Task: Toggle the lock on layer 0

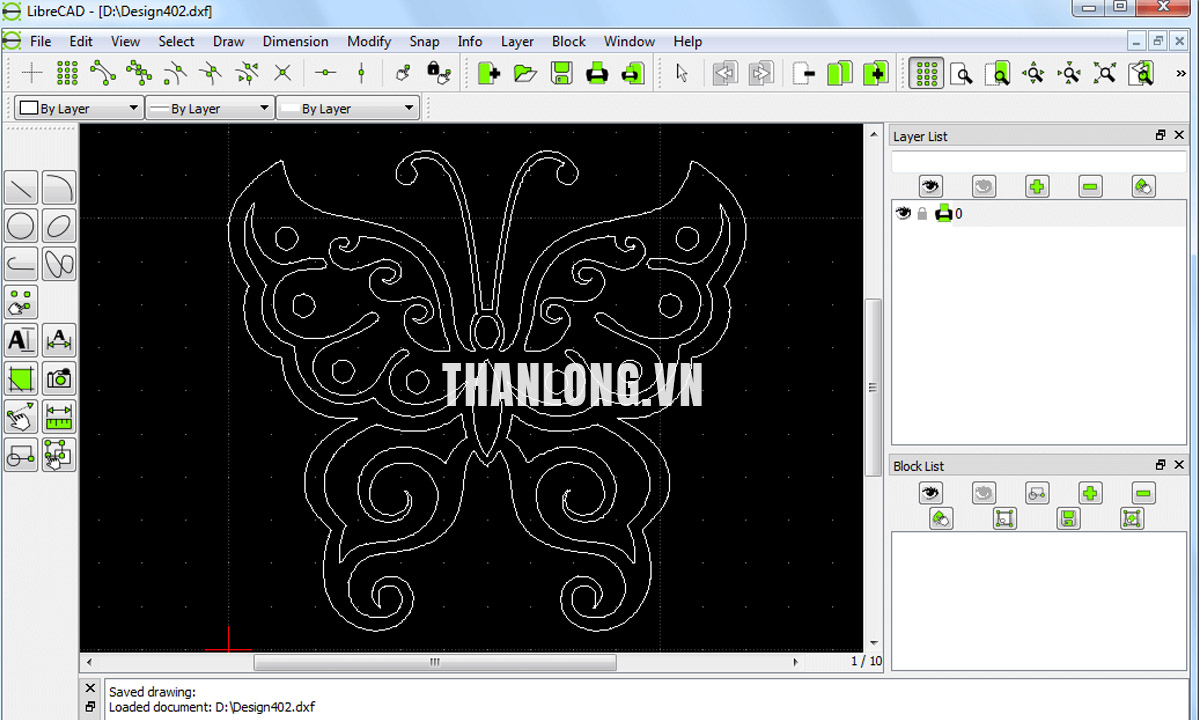Action: click(x=922, y=213)
